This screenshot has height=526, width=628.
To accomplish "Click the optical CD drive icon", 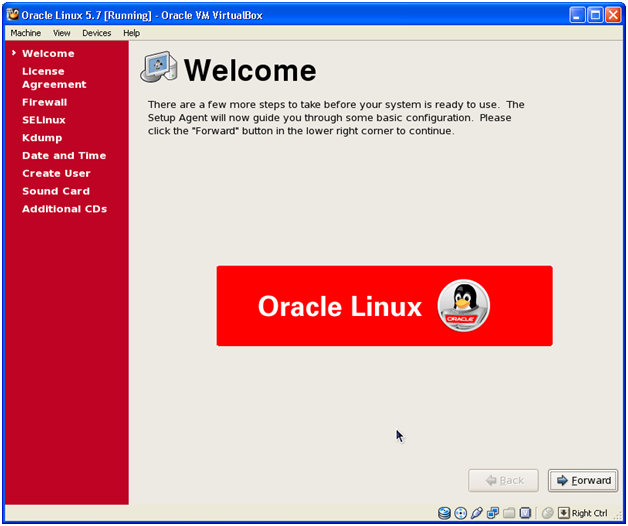I will (461, 513).
